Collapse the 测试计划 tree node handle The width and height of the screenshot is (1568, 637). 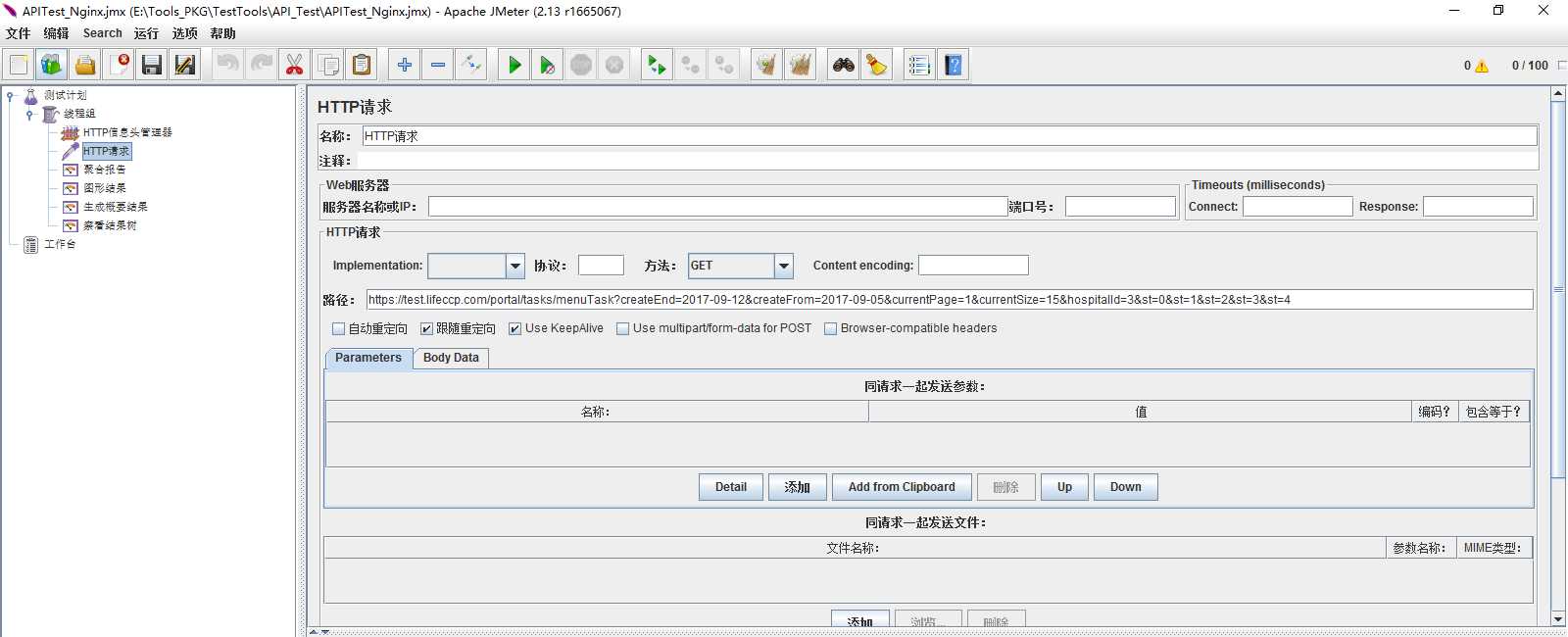pos(10,96)
